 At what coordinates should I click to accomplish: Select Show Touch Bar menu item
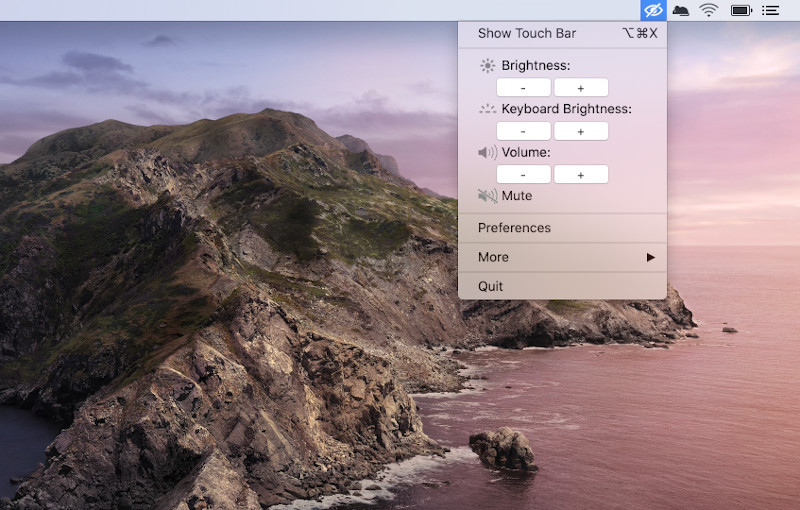[562, 34]
